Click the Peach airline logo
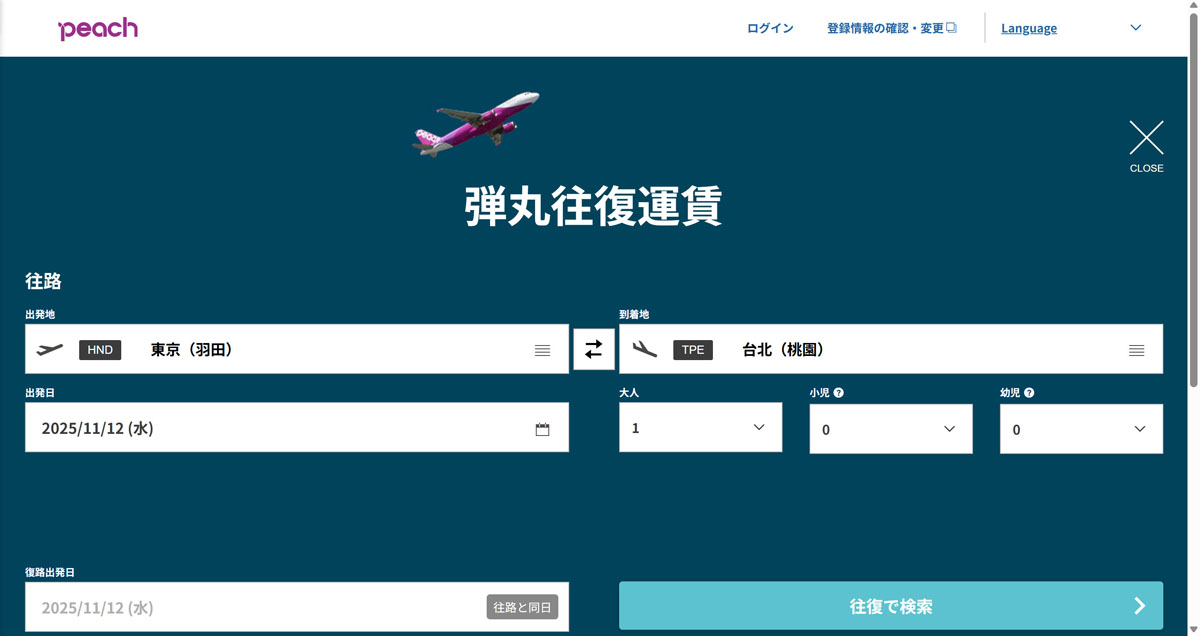This screenshot has width=1200, height=636. pos(98,28)
